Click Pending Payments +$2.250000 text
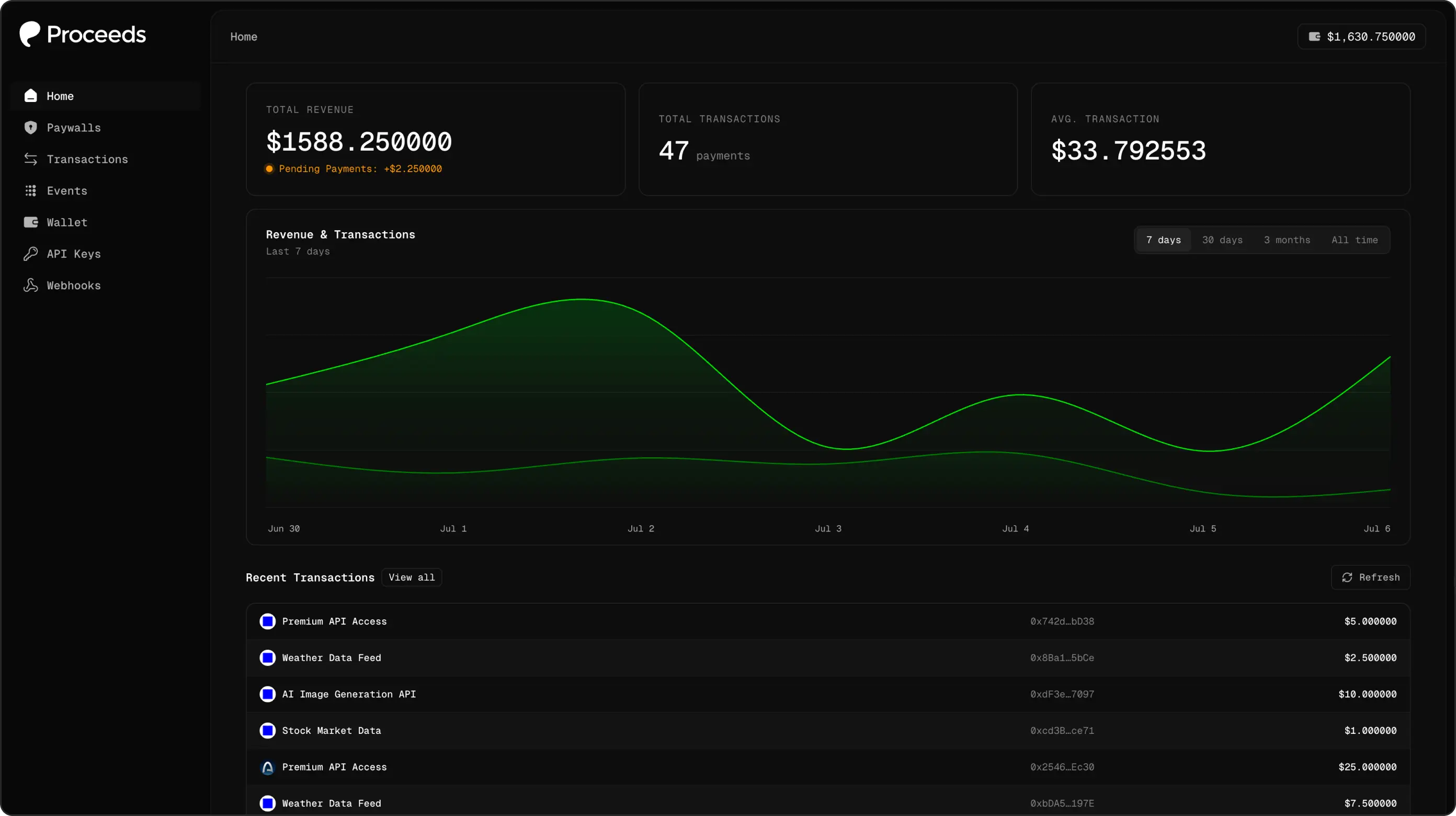 pyautogui.click(x=360, y=168)
